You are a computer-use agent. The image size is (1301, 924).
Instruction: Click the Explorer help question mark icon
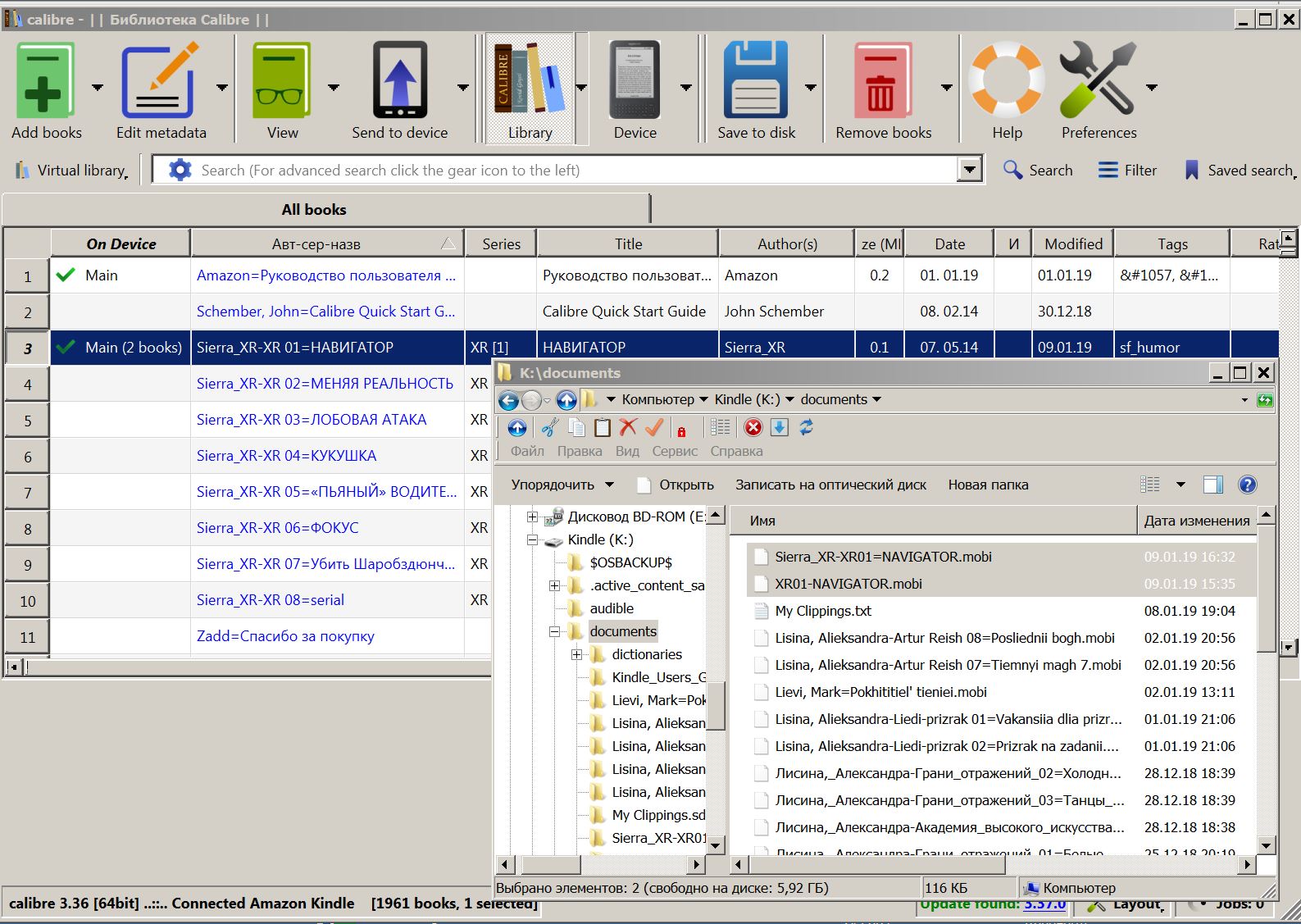1248,485
